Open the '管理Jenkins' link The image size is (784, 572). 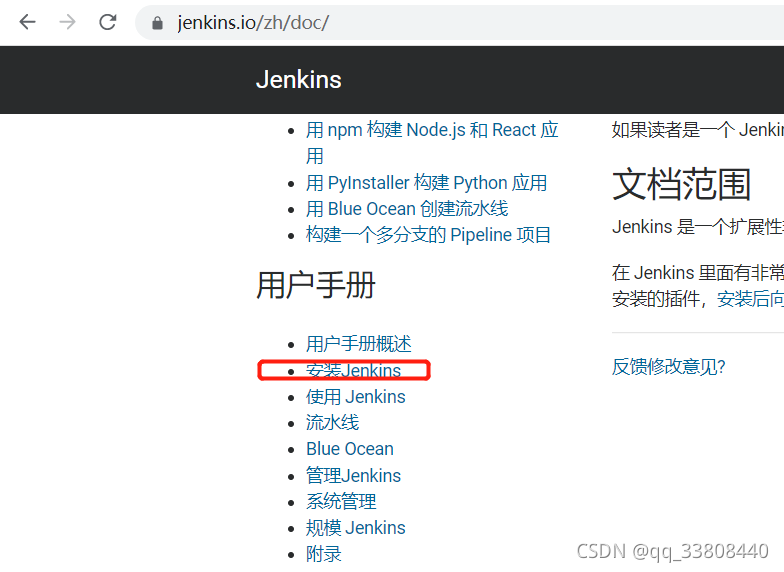pyautogui.click(x=354, y=476)
